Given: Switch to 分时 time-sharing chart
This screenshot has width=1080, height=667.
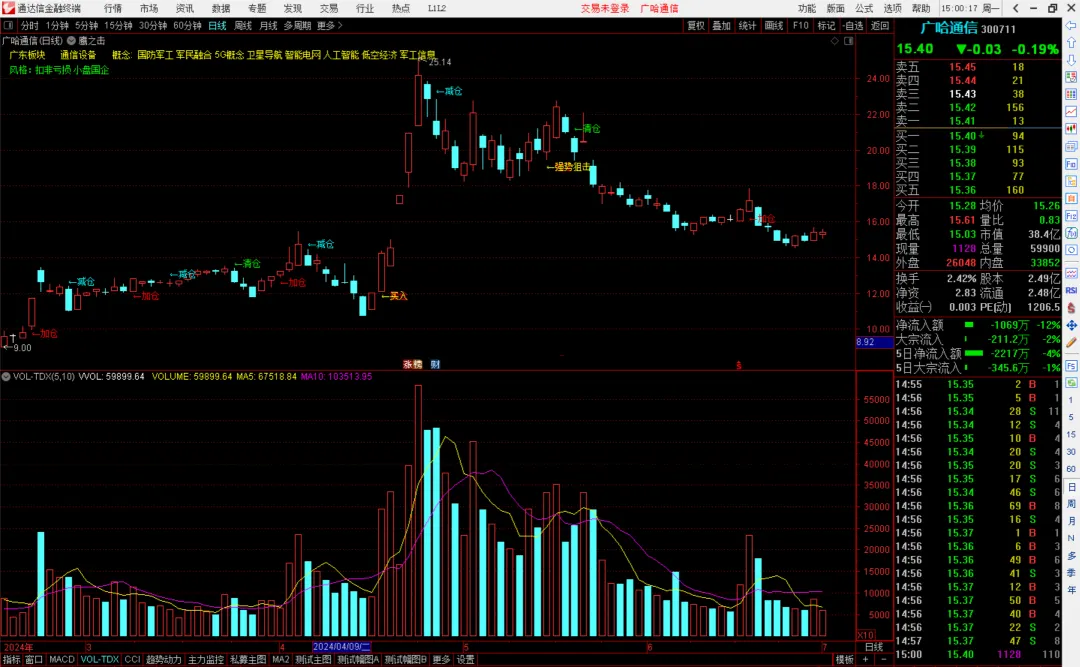Looking at the screenshot, I should (x=30, y=25).
